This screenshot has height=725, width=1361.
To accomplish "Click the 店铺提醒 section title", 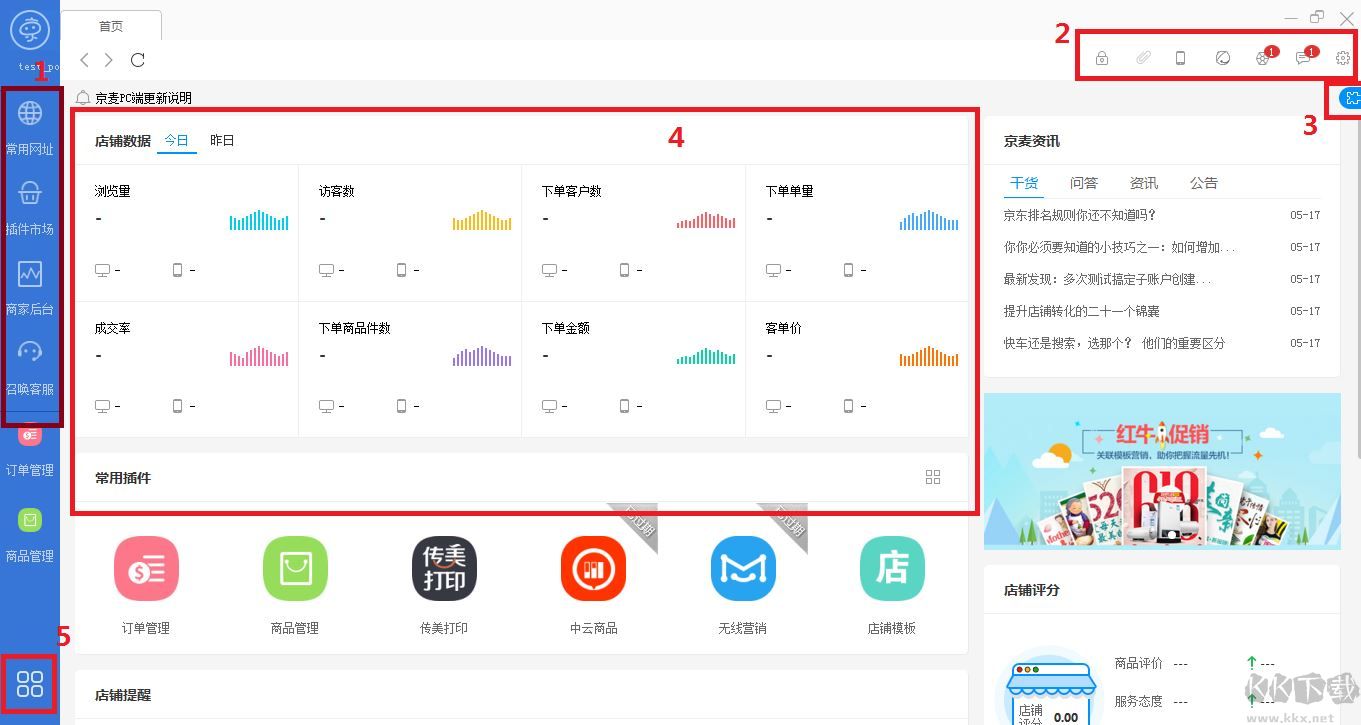I will (123, 695).
